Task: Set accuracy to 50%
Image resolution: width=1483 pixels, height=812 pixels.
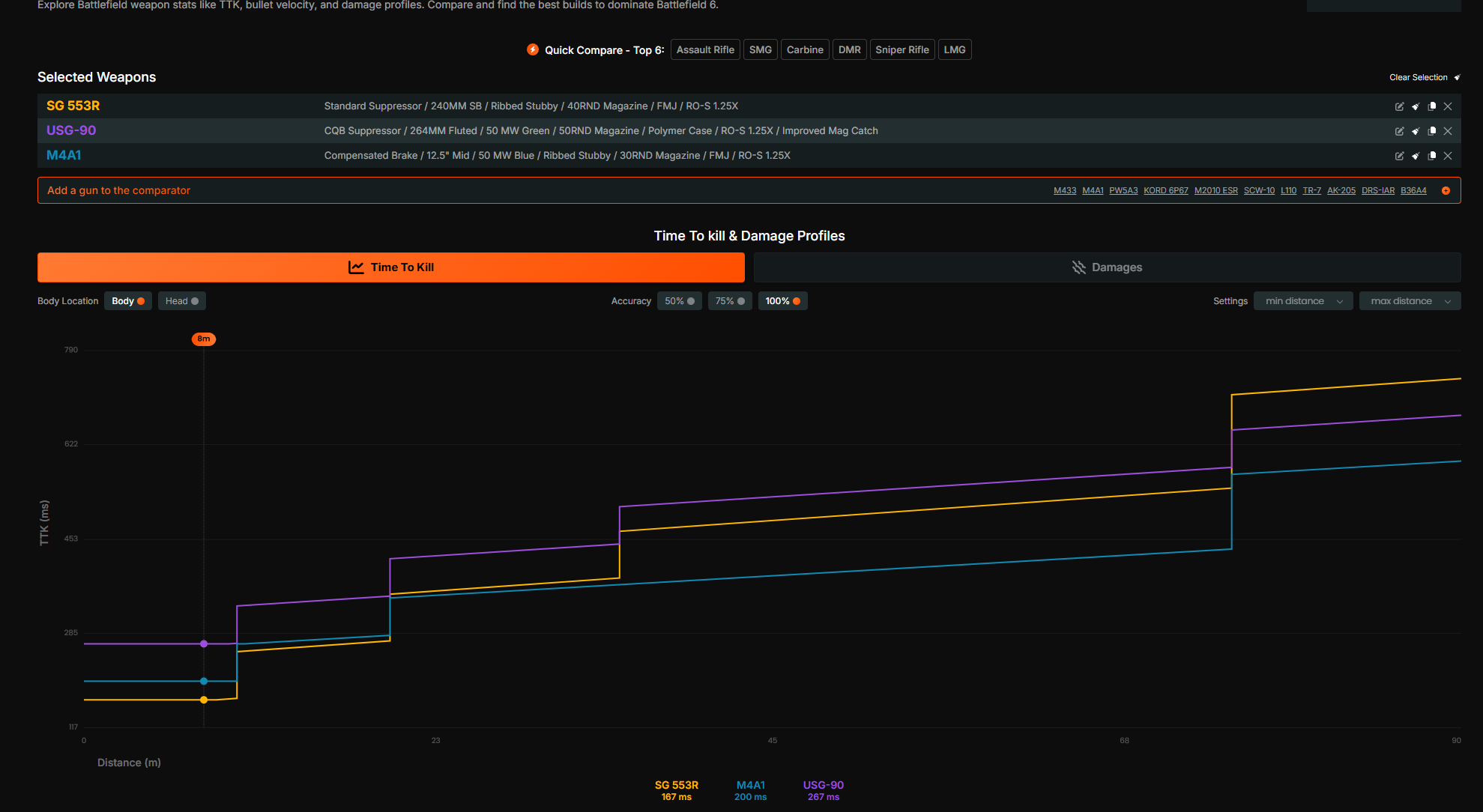Action: [x=679, y=301]
